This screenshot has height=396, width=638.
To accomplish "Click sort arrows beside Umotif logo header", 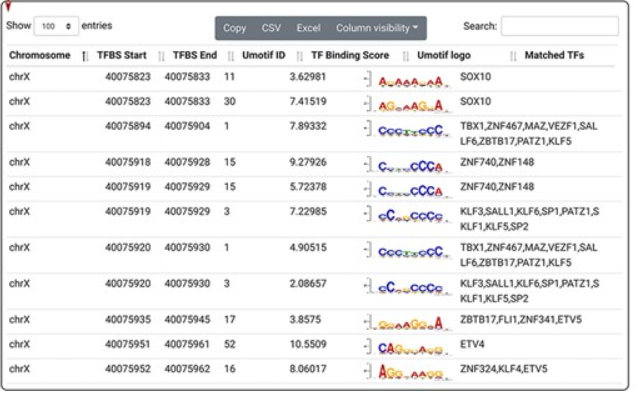I will (513, 56).
